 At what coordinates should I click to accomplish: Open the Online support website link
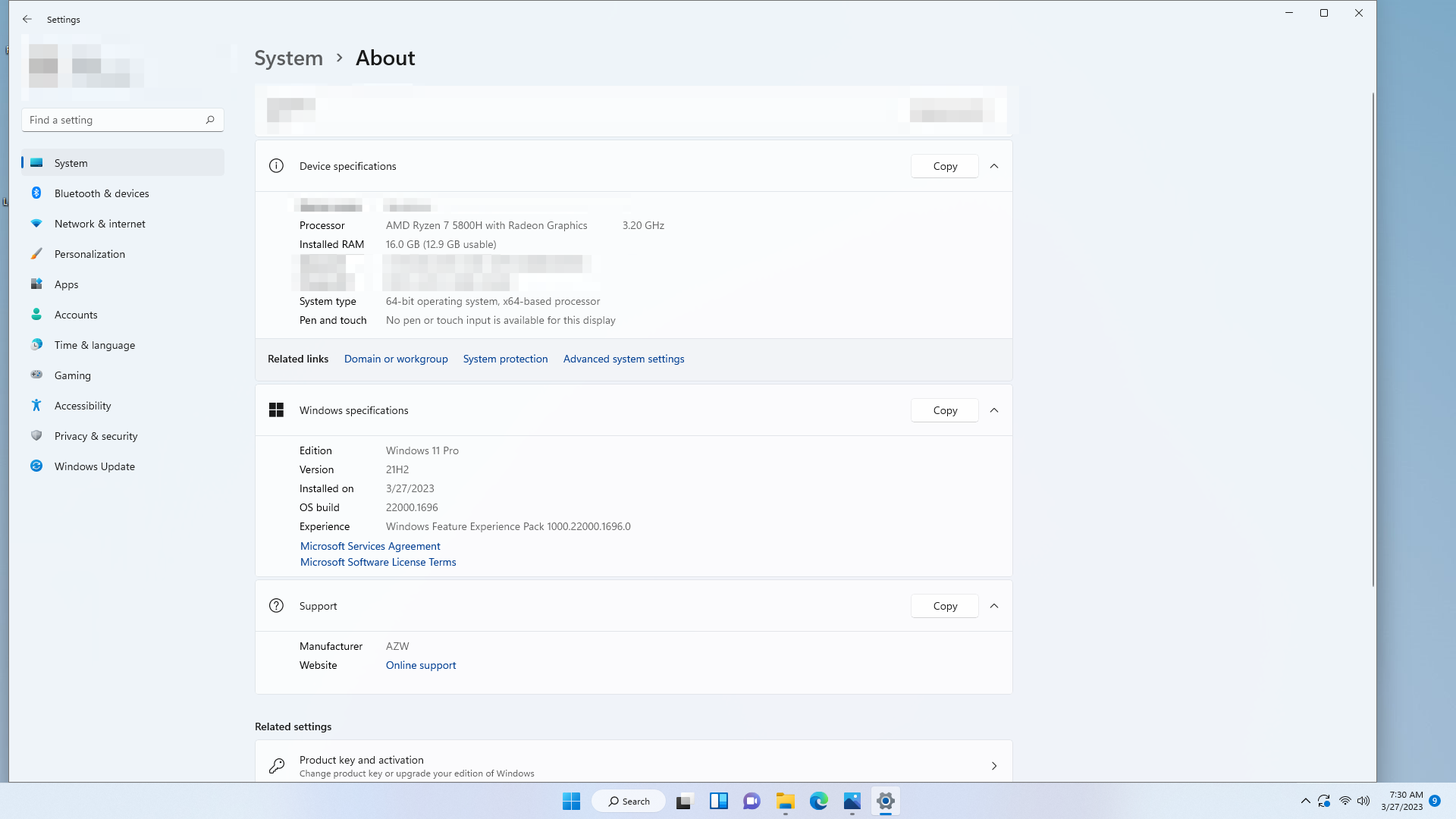(421, 665)
